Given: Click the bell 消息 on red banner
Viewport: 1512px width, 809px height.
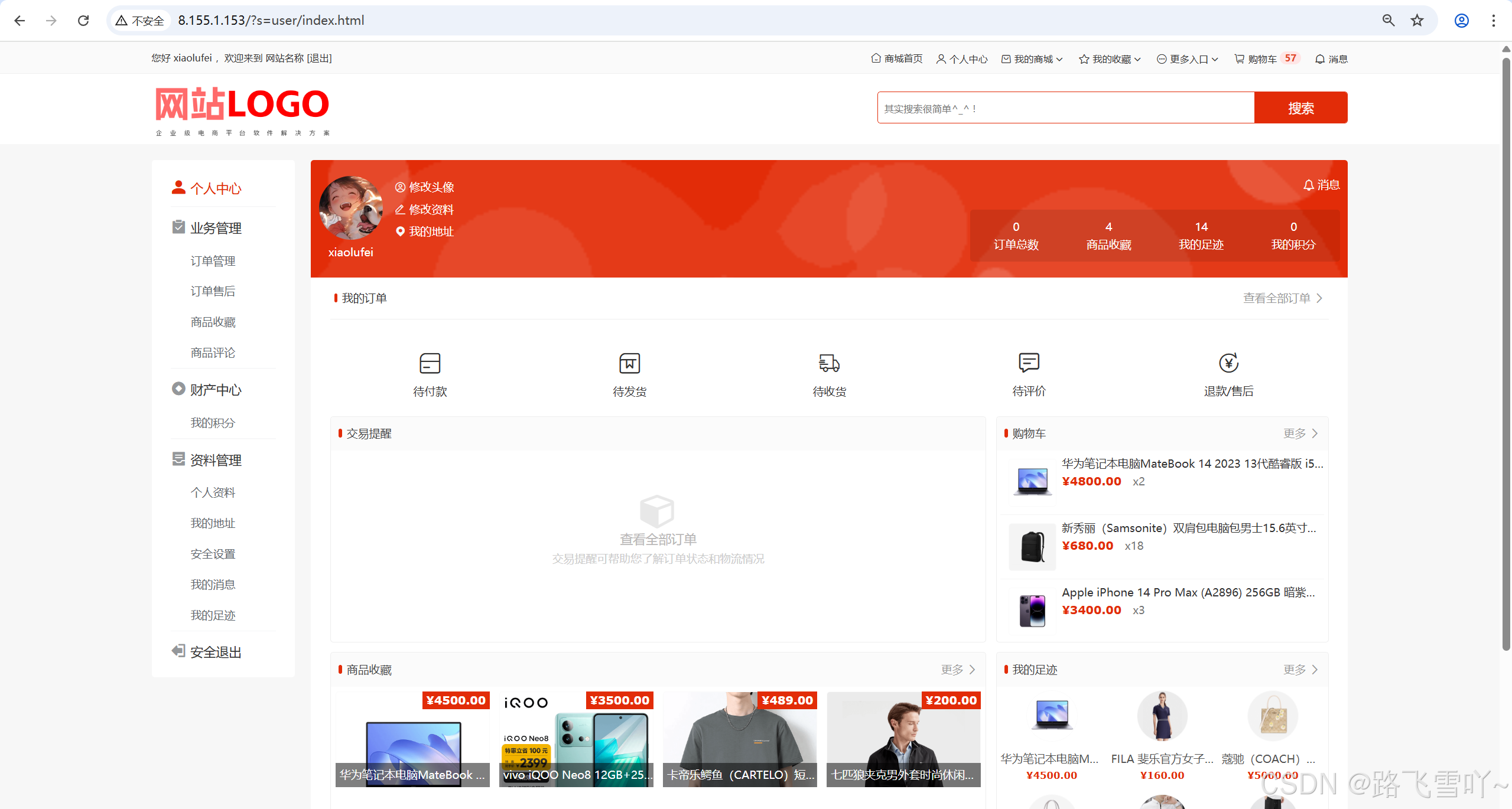Looking at the screenshot, I should click(x=1321, y=185).
